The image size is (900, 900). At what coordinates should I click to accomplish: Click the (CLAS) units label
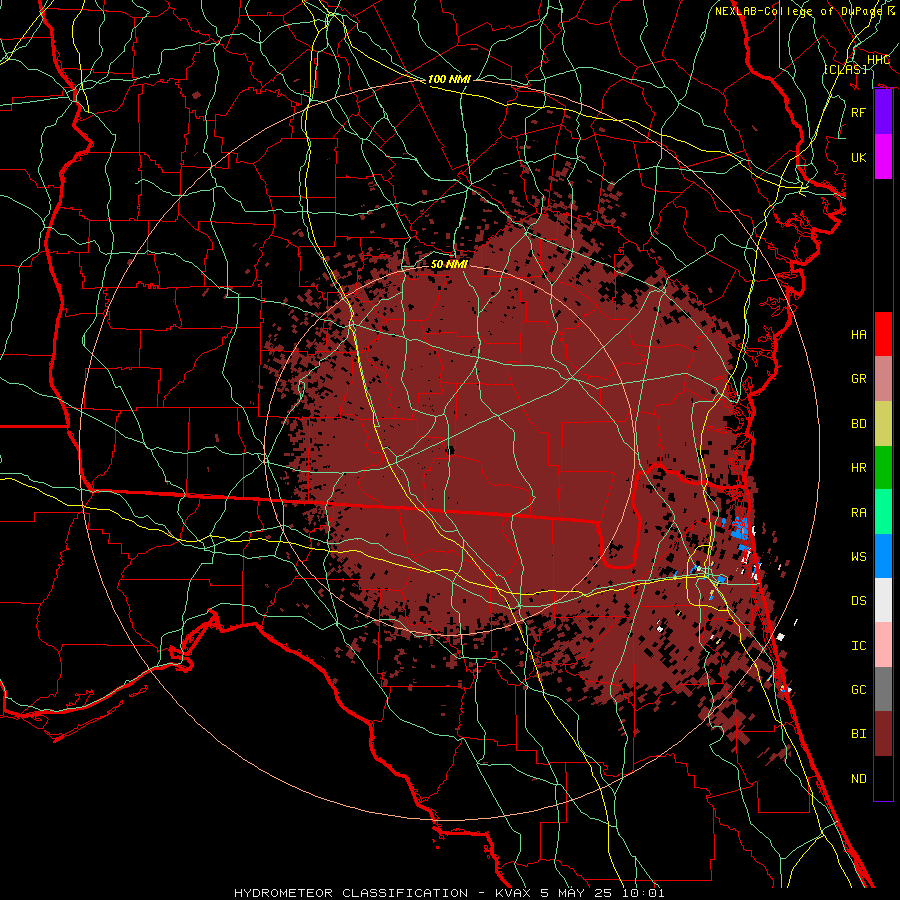pos(846,69)
